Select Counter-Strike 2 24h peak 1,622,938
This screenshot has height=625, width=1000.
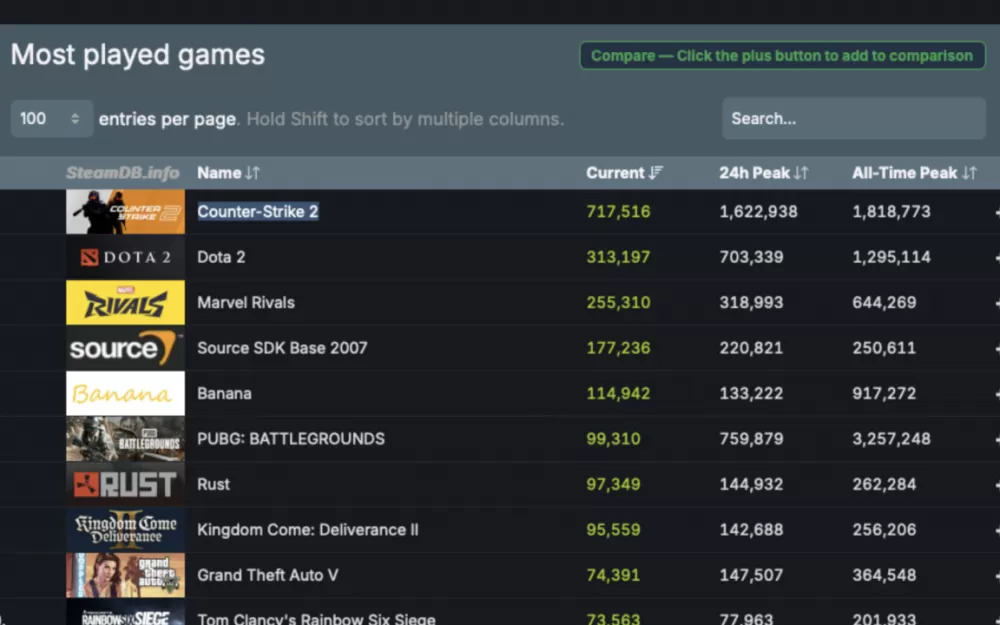758,212
